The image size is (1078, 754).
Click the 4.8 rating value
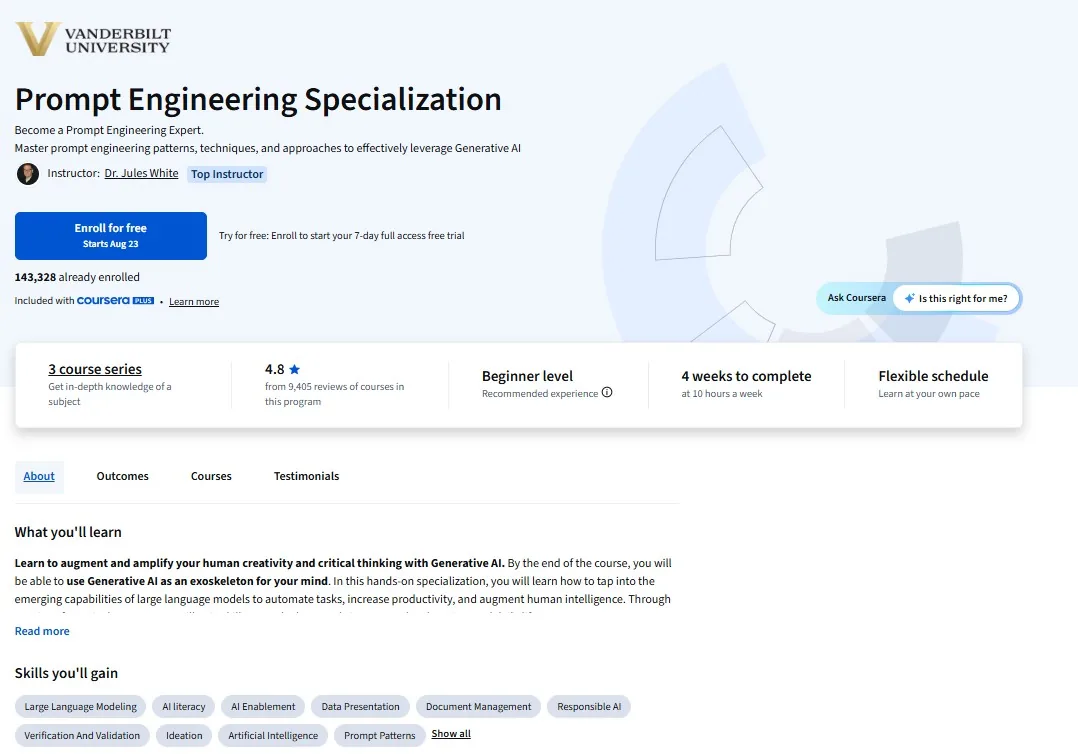click(274, 369)
